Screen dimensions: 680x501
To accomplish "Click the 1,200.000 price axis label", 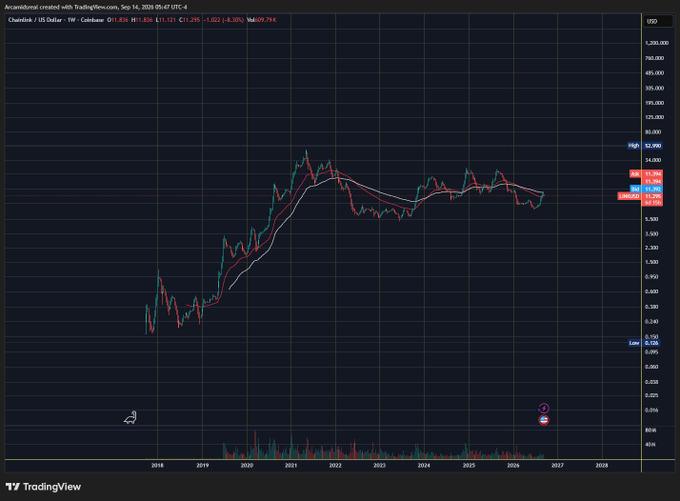I will tap(657, 43).
